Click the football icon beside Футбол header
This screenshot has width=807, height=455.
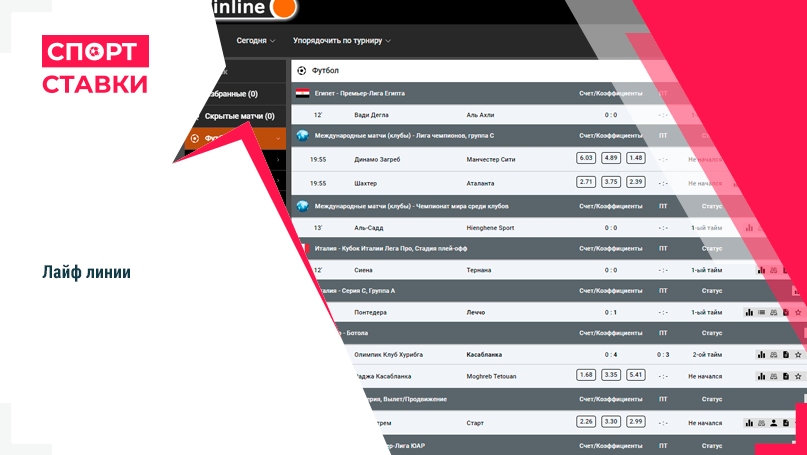click(x=301, y=71)
